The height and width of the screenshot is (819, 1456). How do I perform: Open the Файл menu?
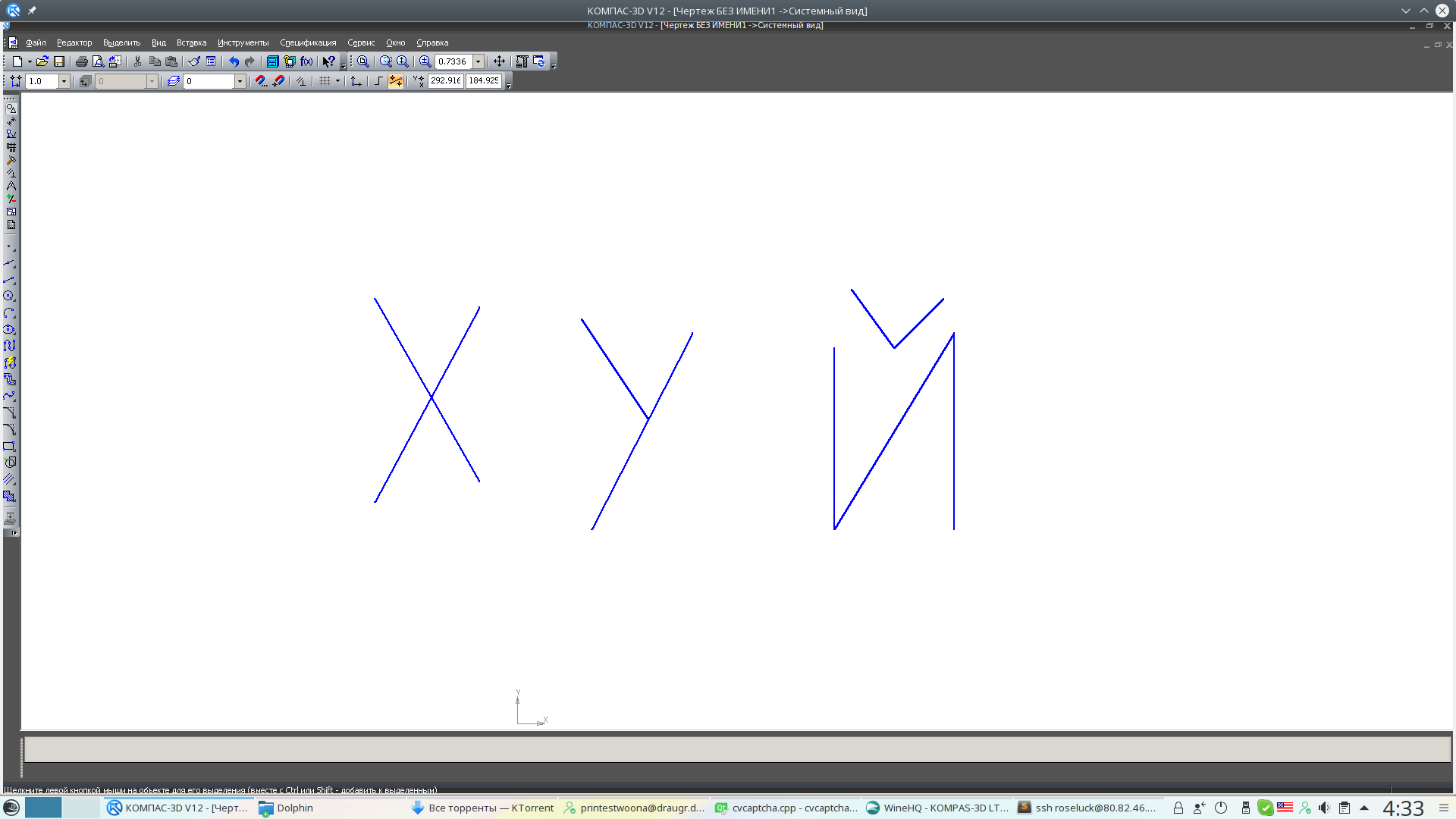(x=36, y=43)
